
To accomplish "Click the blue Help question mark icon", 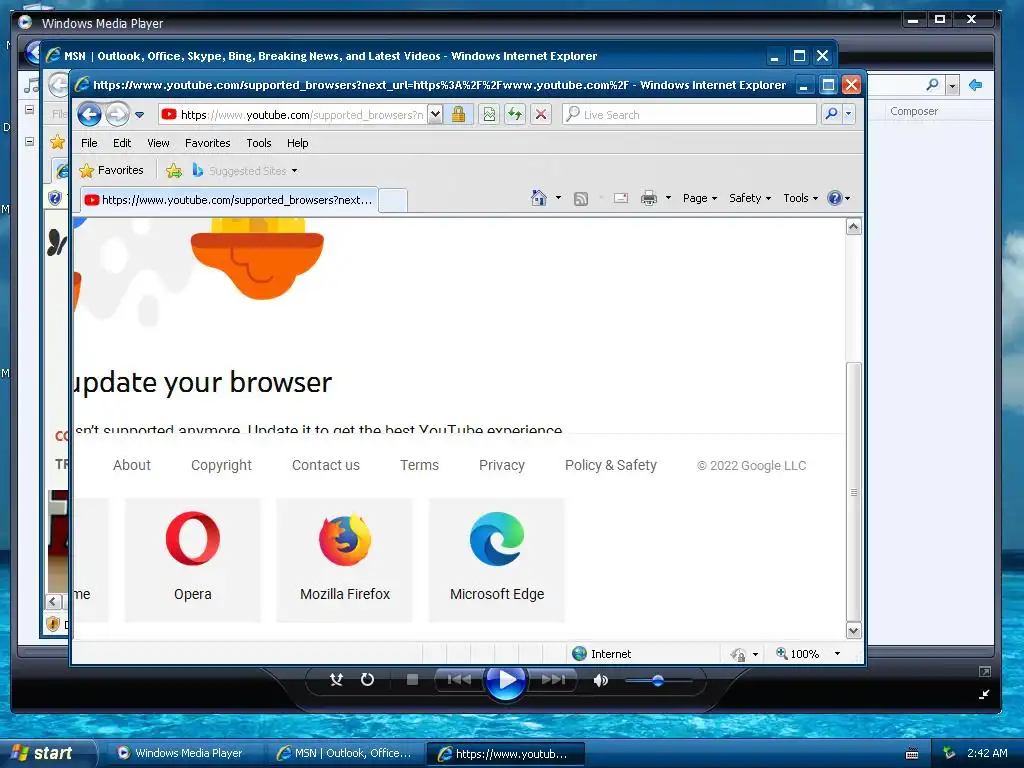I will (x=835, y=198).
